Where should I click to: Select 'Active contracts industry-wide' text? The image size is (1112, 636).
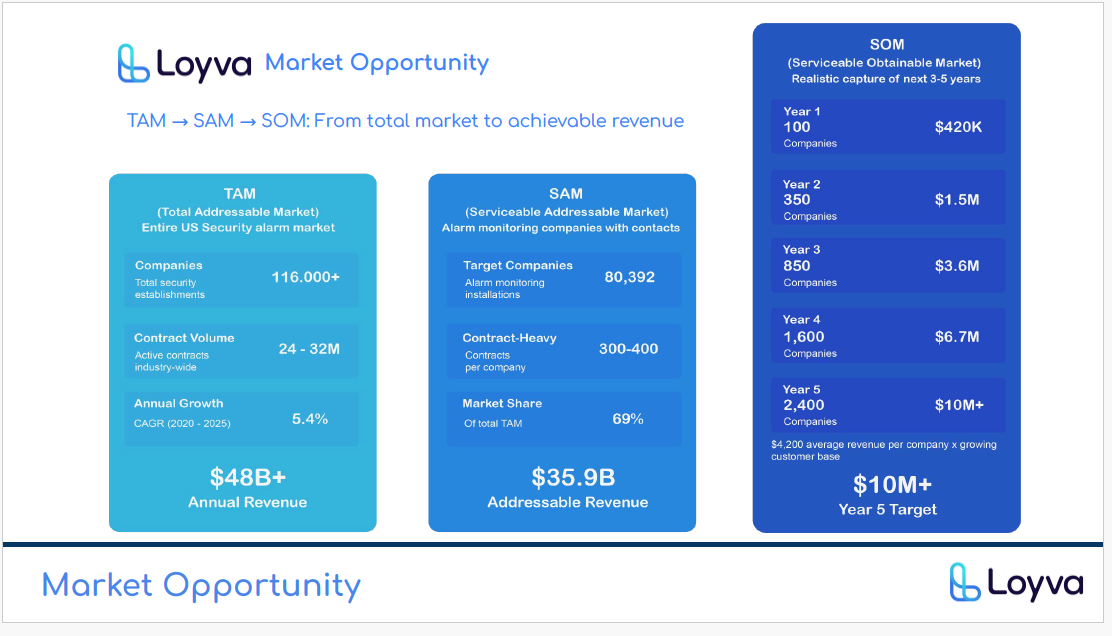pyautogui.click(x=172, y=361)
